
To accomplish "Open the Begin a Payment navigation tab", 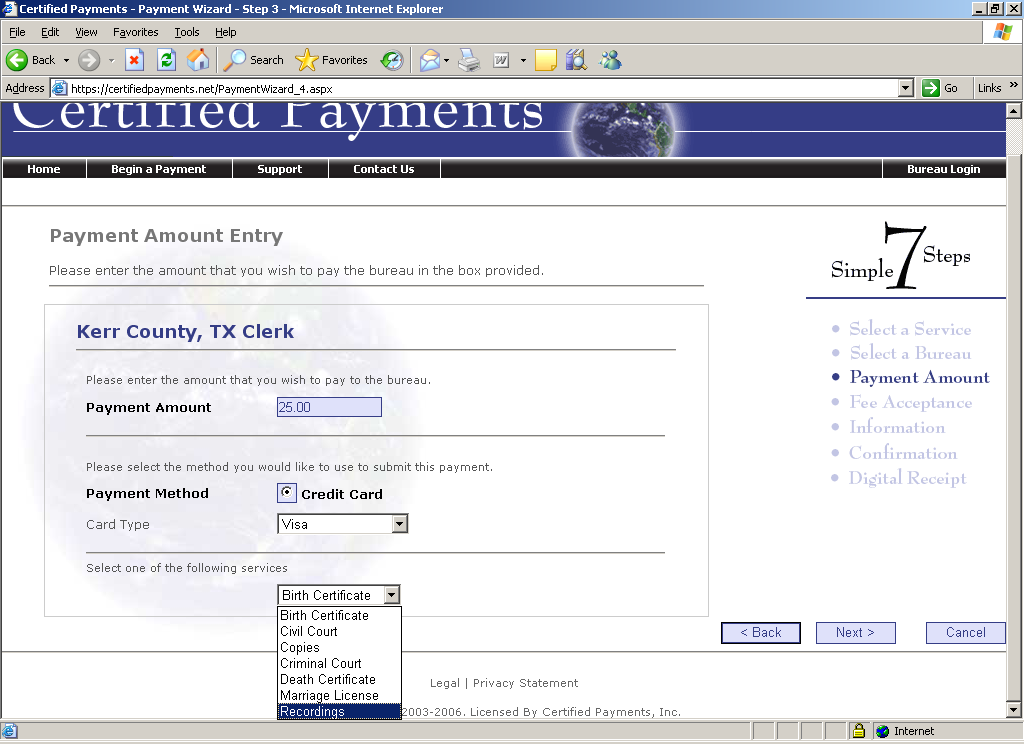I will pos(158,169).
